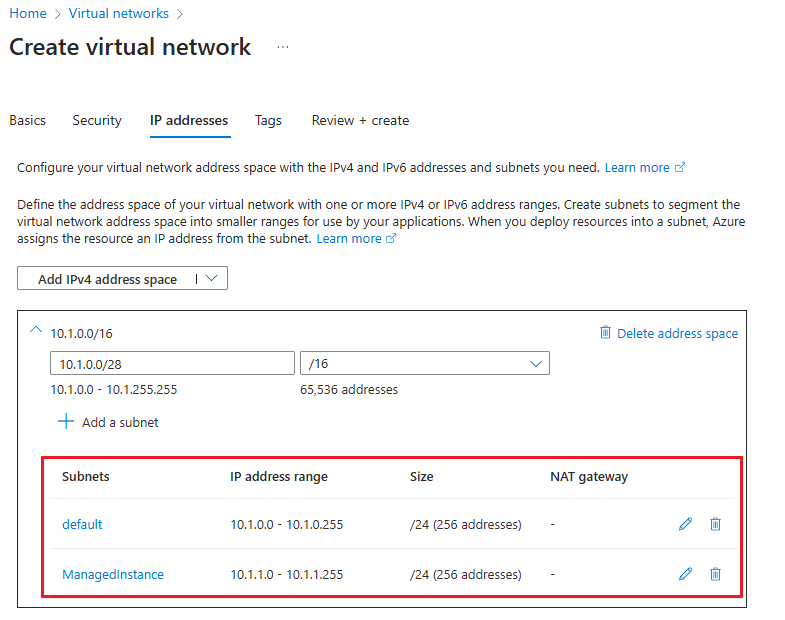Expand the Add IPv4 address space dropdown arrow
This screenshot has width=785, height=620.
point(212,279)
